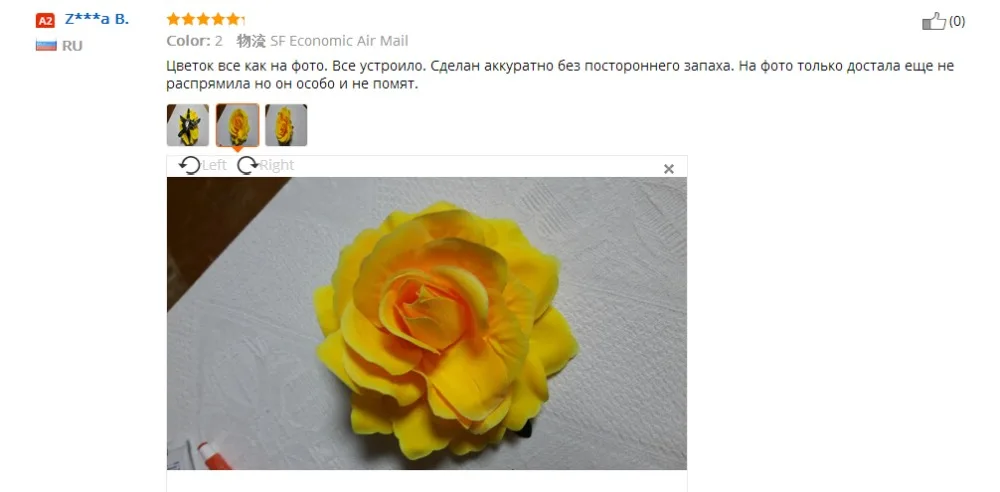The width and height of the screenshot is (1000, 492).
Task: Click the "Right" rotate label
Action: click(277, 165)
